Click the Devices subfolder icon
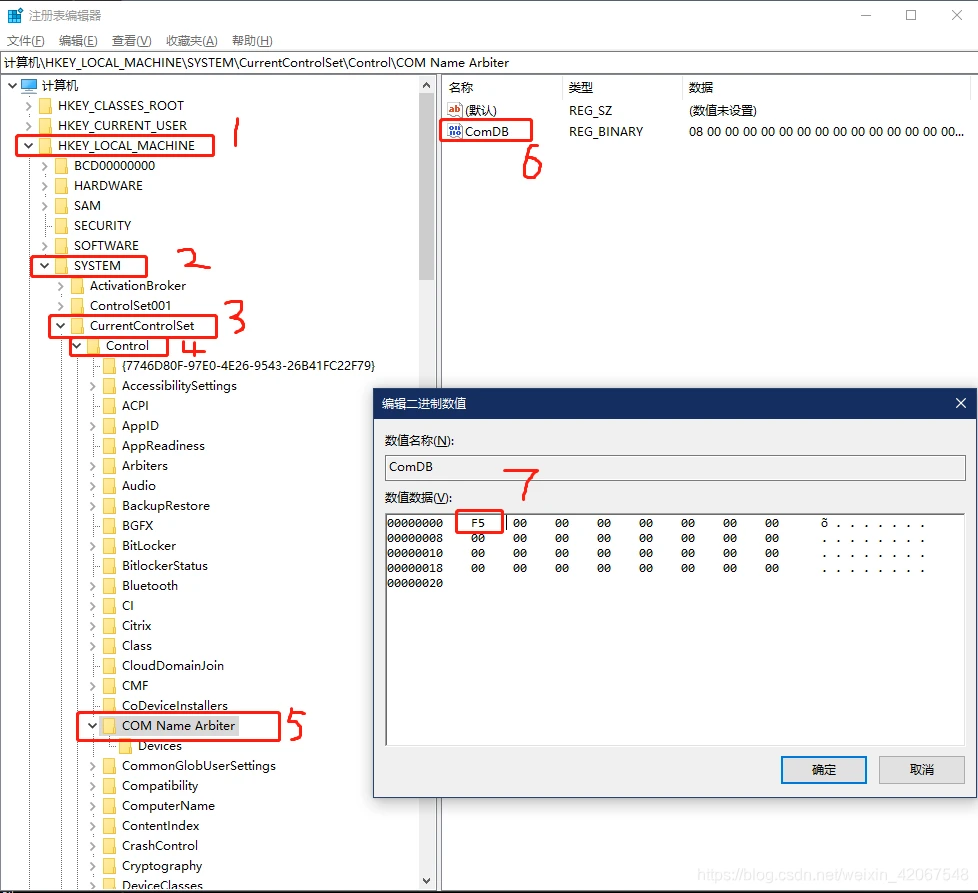Image resolution: width=978 pixels, height=893 pixels. 125,746
